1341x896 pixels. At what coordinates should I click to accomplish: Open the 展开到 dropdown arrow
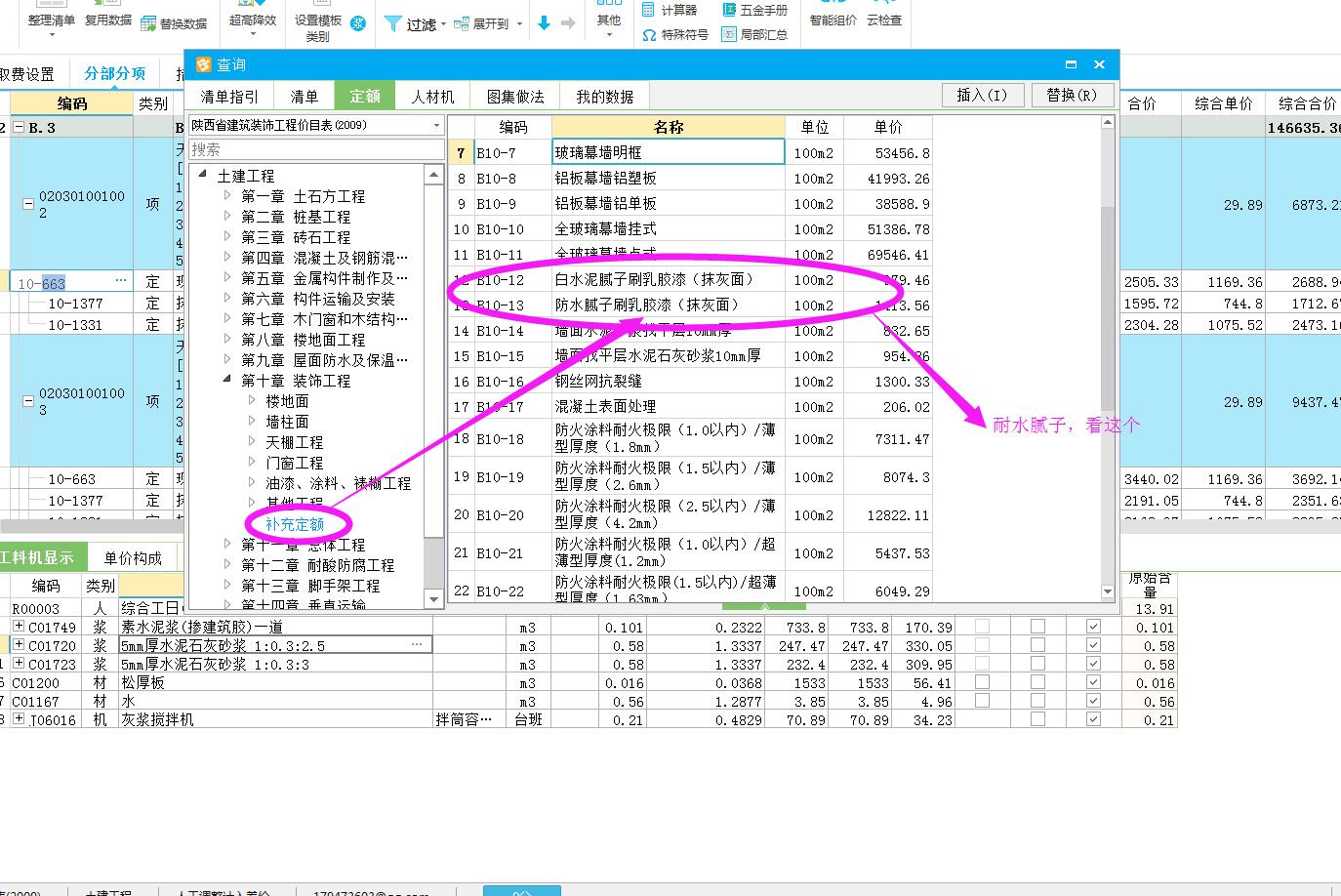[x=519, y=24]
